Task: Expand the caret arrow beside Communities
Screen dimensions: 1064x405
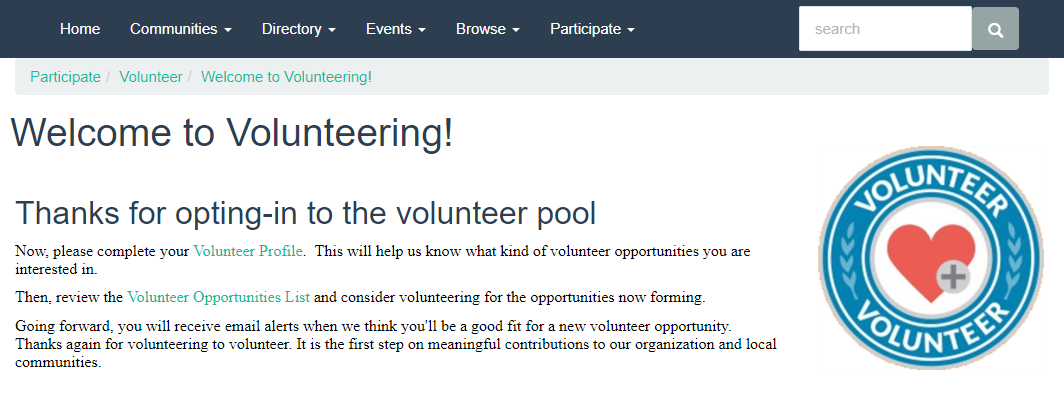Action: (228, 31)
